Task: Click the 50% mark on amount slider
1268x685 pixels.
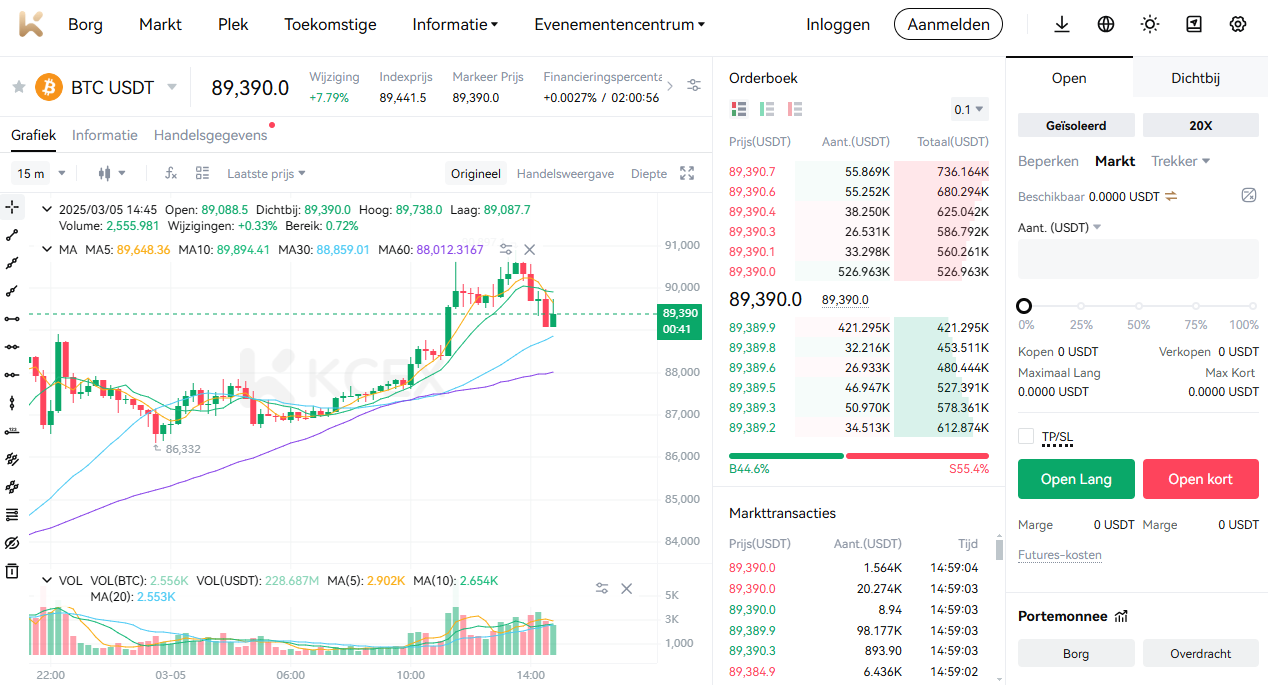Action: click(1138, 306)
